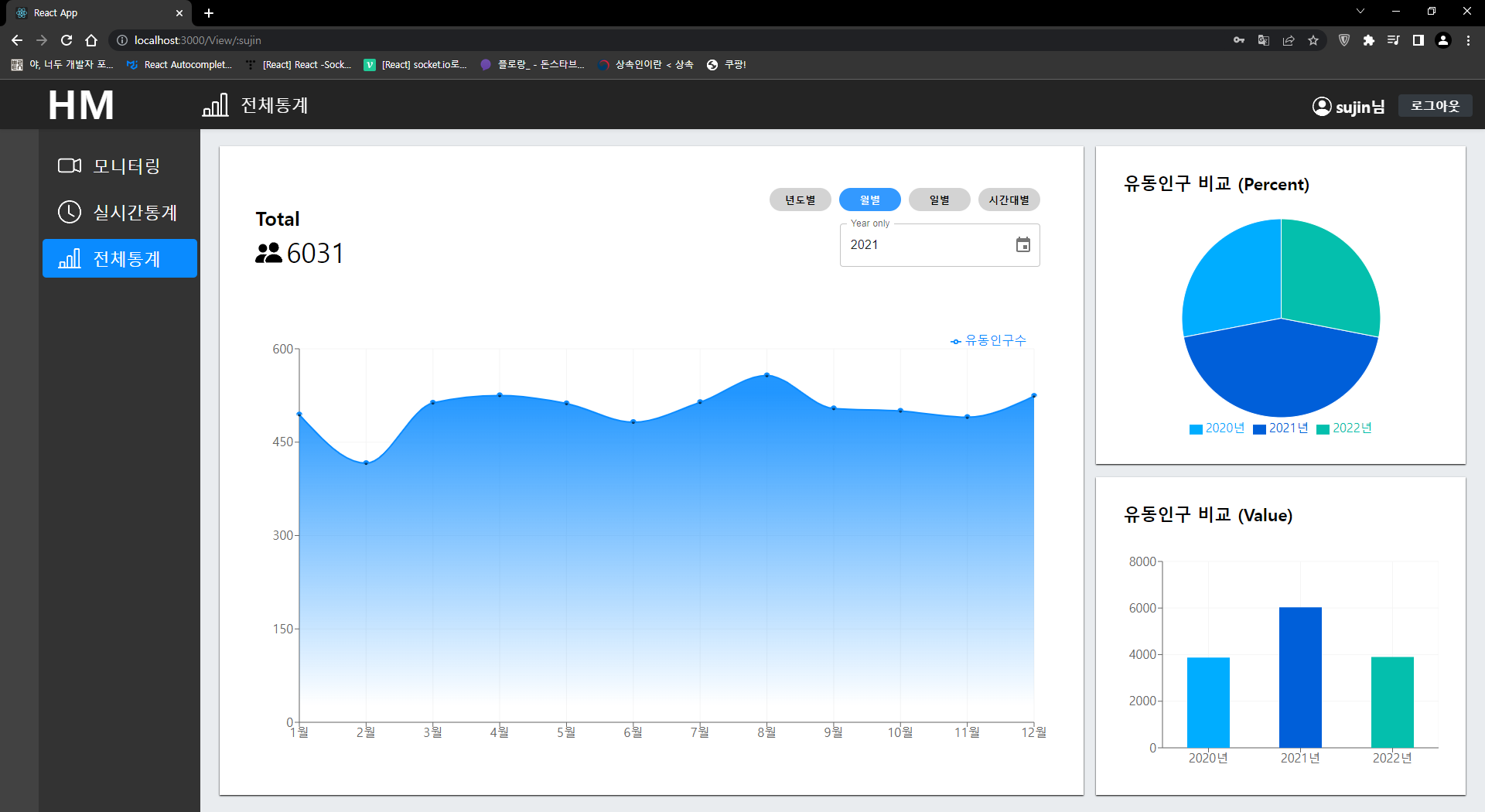Viewport: 1485px width, 812px height.
Task: Open the browser extensions puzzle icon
Action: coord(1369,40)
